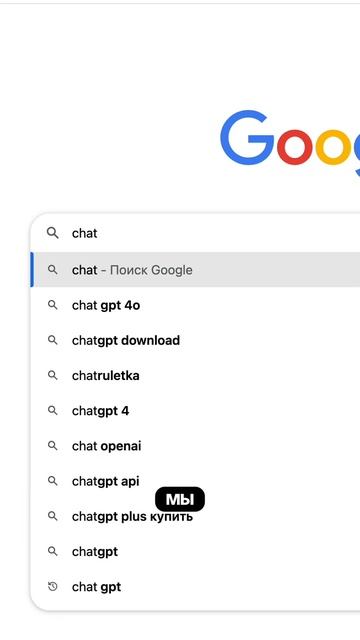Choose the 'chatgpt 4' suggestion
The height and width of the screenshot is (640, 360).
click(195, 411)
